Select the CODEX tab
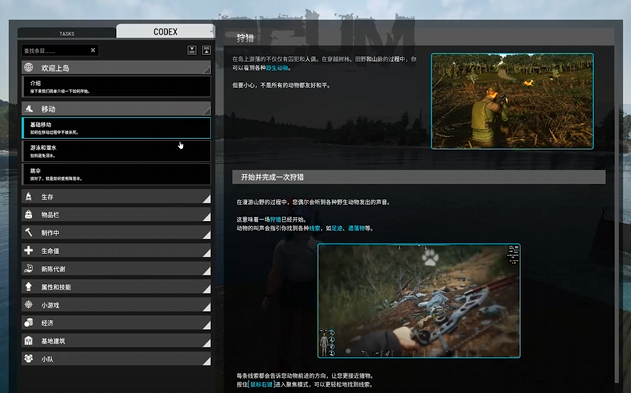The width and height of the screenshot is (631, 393). pyautogui.click(x=165, y=31)
